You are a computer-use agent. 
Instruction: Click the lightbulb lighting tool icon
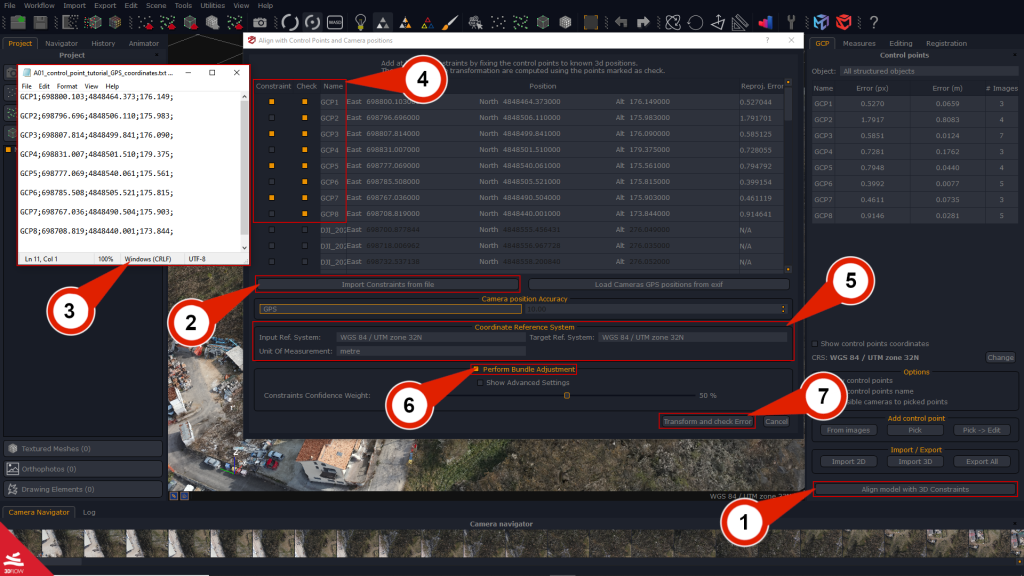(359, 21)
